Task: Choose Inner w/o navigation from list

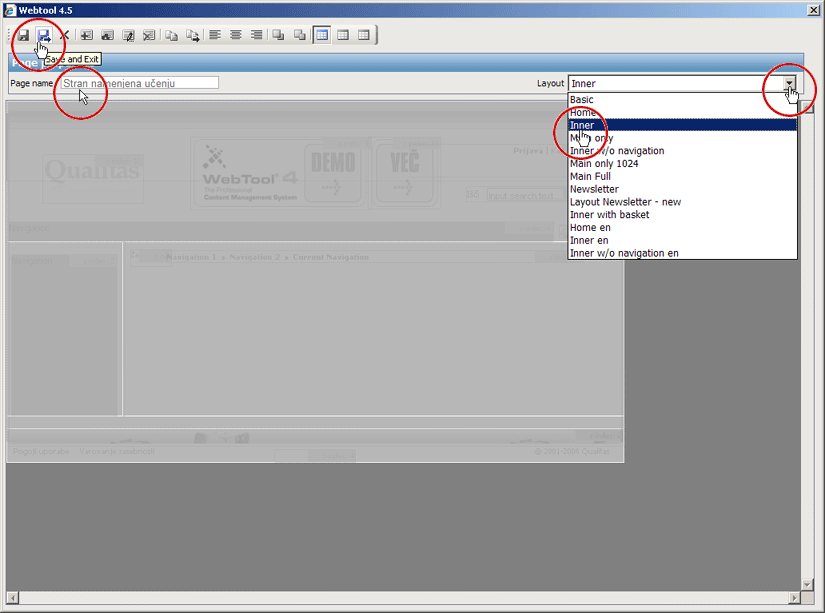Action: (x=616, y=151)
